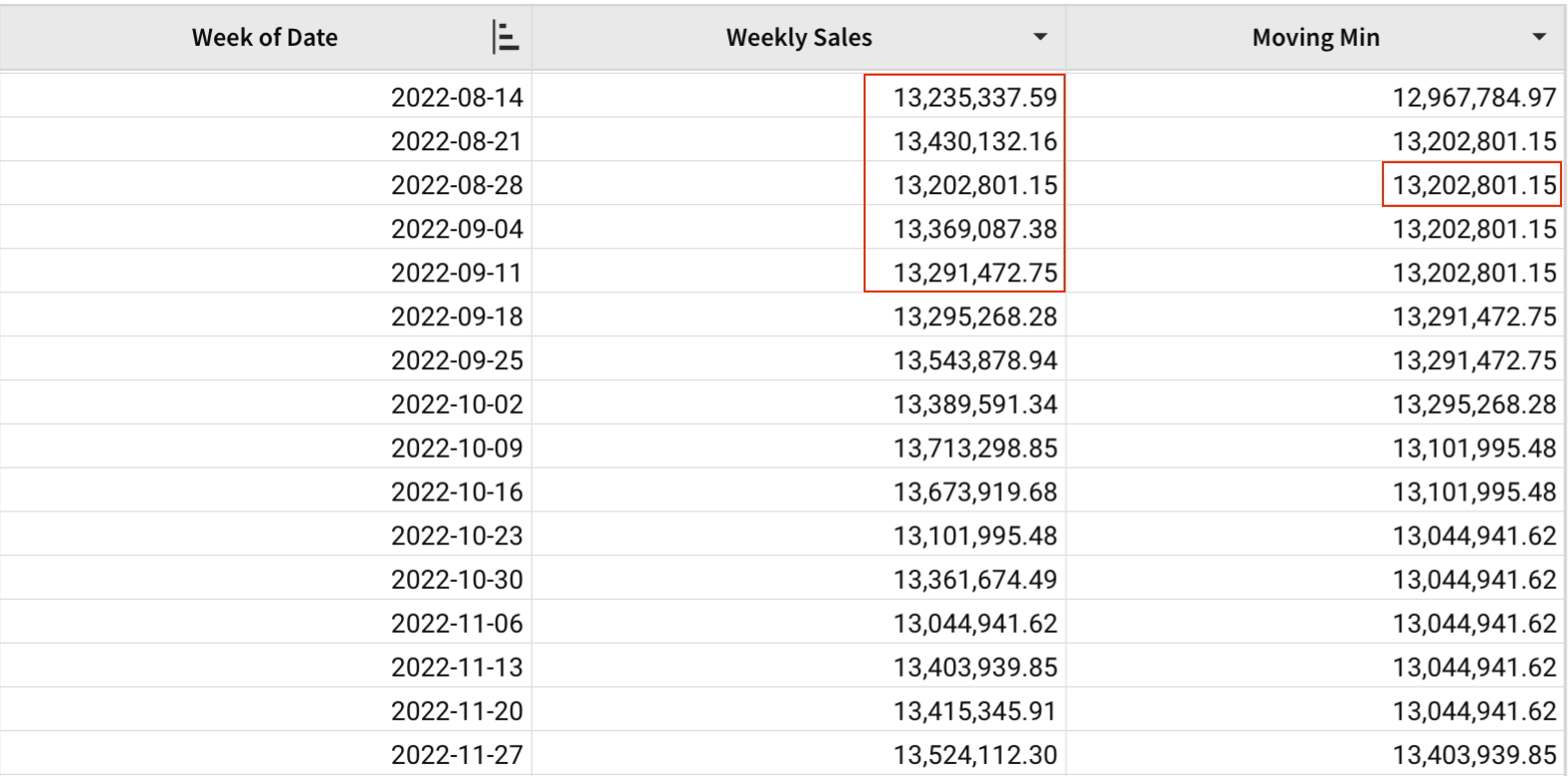Click Weekly Sales value 13,524,112.30
1568x776 pixels.
click(x=974, y=754)
